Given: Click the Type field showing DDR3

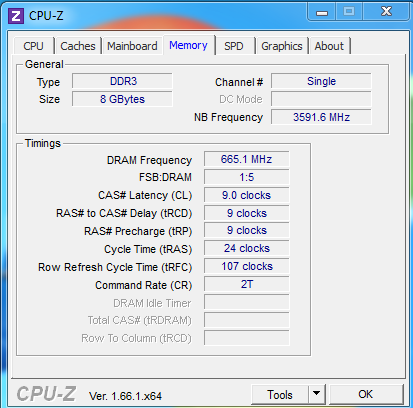Looking at the screenshot, I should [x=122, y=81].
